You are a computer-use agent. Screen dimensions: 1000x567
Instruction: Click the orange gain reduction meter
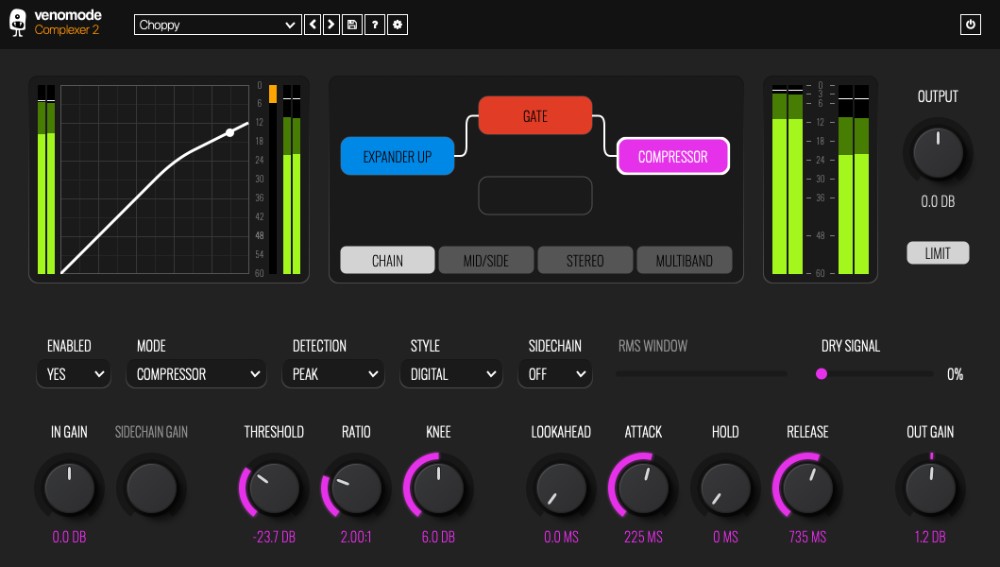click(273, 94)
